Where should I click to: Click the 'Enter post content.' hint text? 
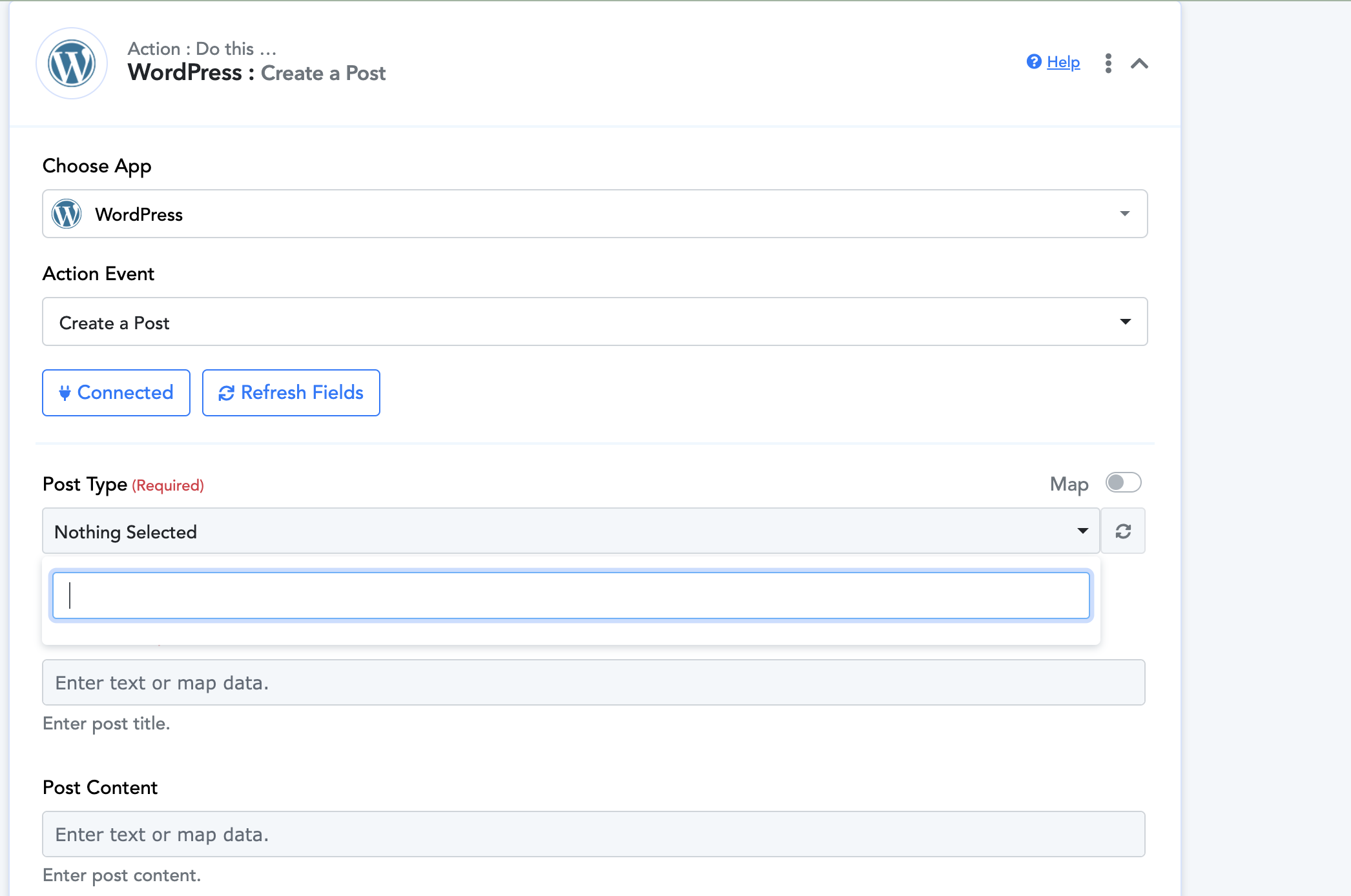[x=122, y=875]
